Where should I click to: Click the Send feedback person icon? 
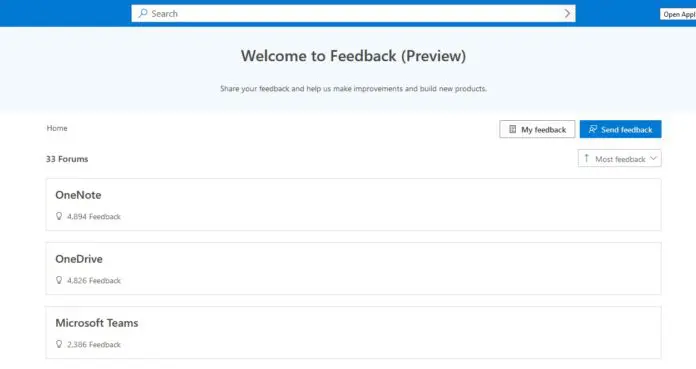click(593, 129)
